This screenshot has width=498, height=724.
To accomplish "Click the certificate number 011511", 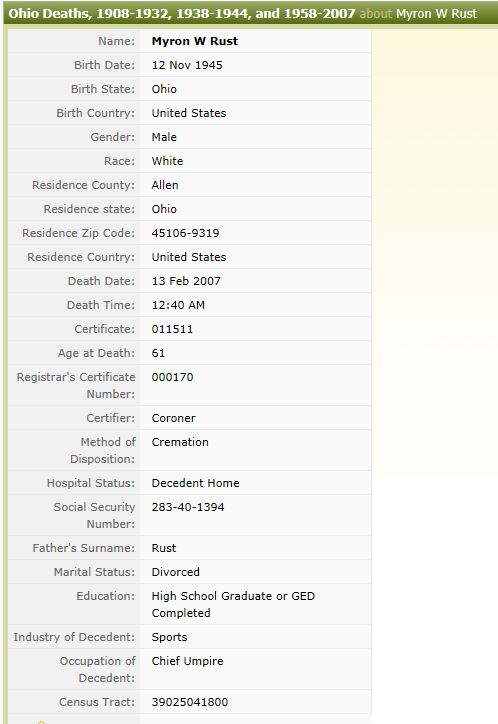I will [172, 329].
